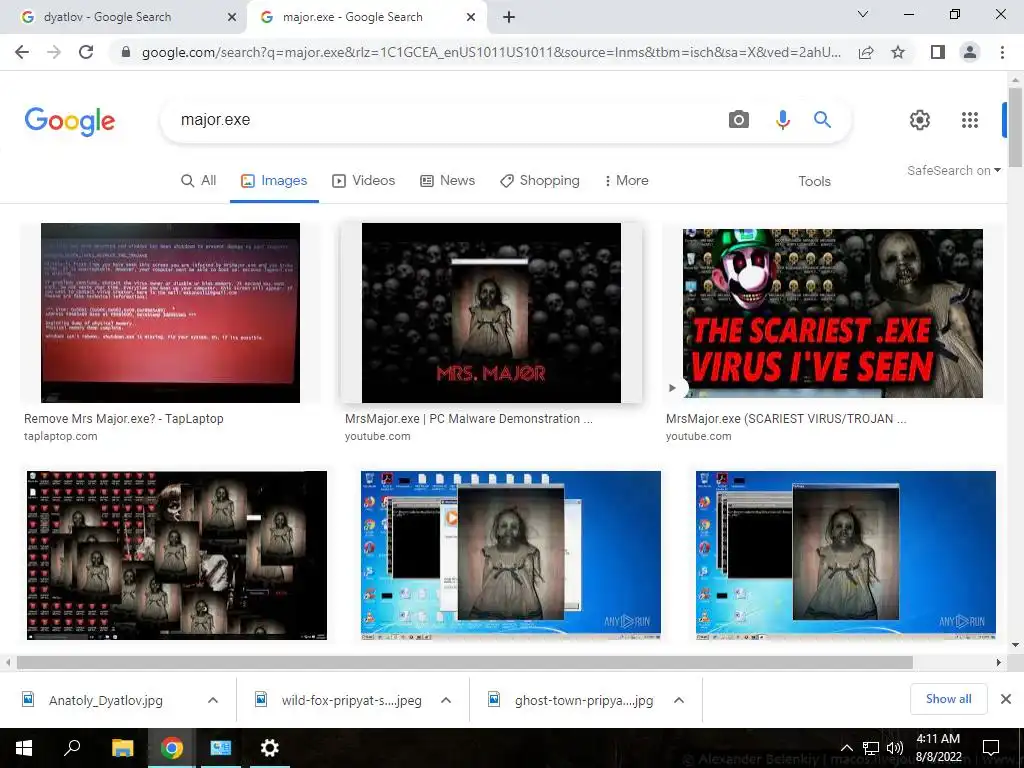Open the many-dolls desktop thumbnail
1024x768 pixels.
tap(176, 555)
